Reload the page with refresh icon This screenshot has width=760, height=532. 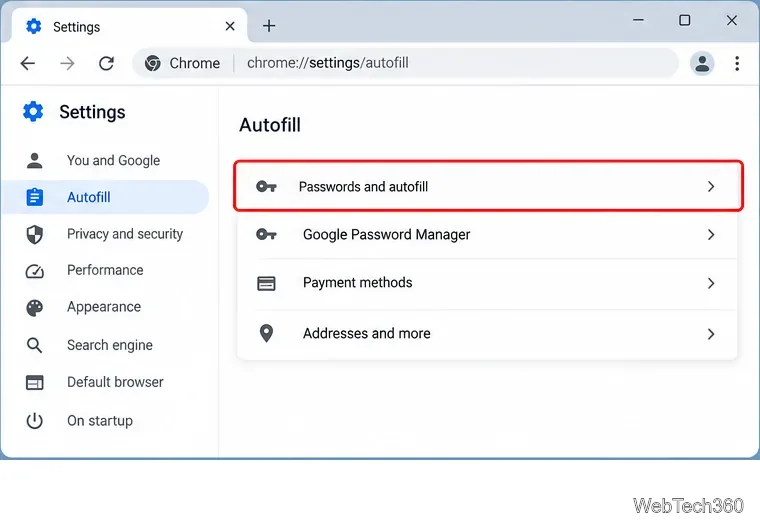tap(107, 63)
